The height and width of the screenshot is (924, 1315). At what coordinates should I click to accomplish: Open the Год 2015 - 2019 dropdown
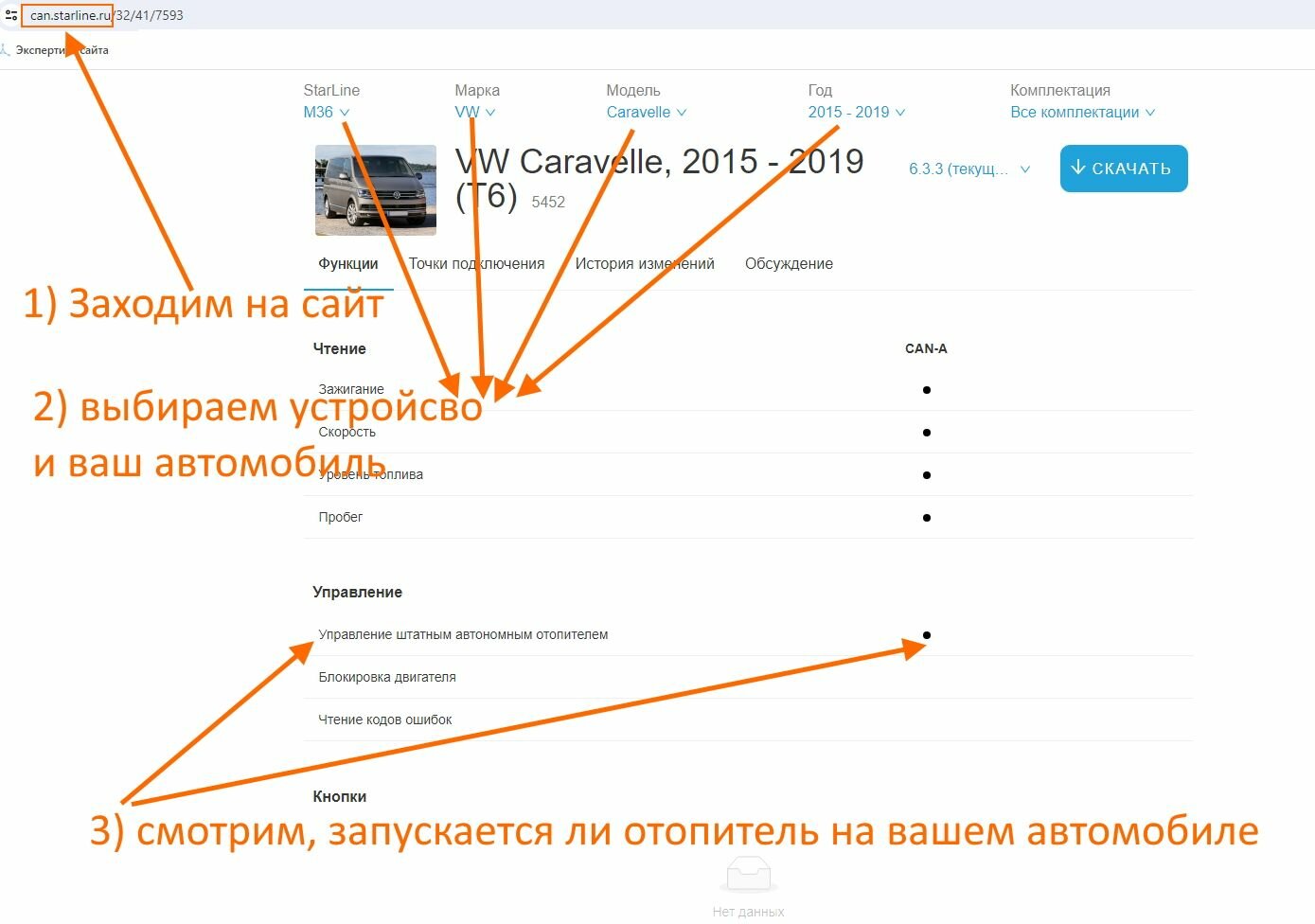856,112
